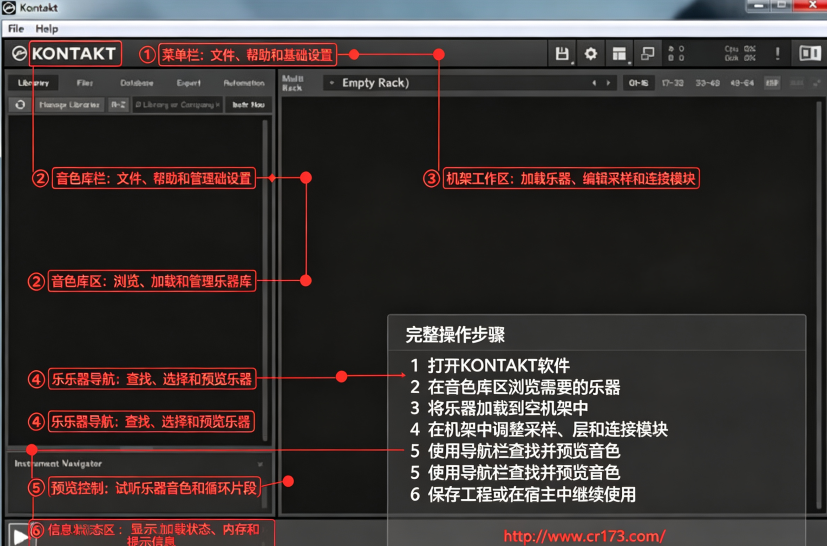Hit the exclamation mark panic button
The image size is (827, 546).
[777, 53]
